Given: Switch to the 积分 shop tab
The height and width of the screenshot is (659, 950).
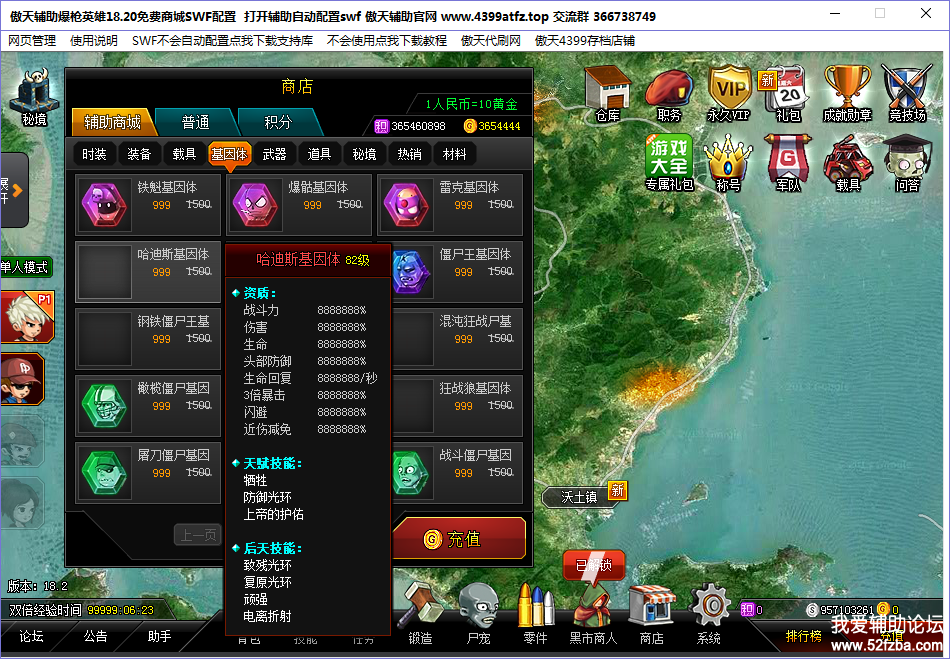Looking at the screenshot, I should [278, 122].
